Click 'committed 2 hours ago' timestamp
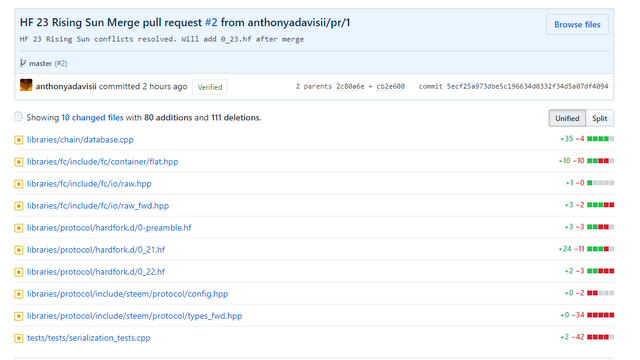Image resolution: width=640 pixels, height=360 pixels. click(143, 86)
